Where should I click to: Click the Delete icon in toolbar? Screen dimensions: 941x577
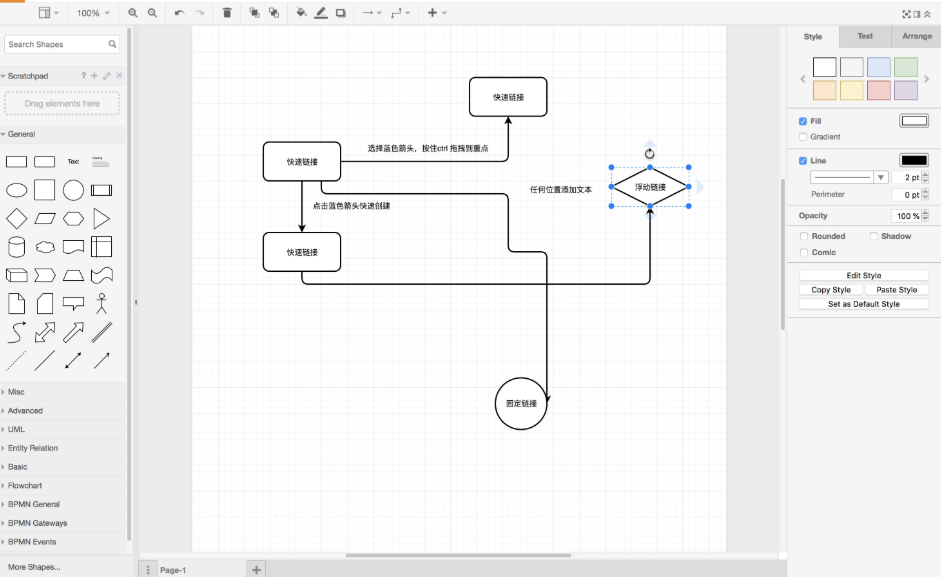tap(227, 13)
